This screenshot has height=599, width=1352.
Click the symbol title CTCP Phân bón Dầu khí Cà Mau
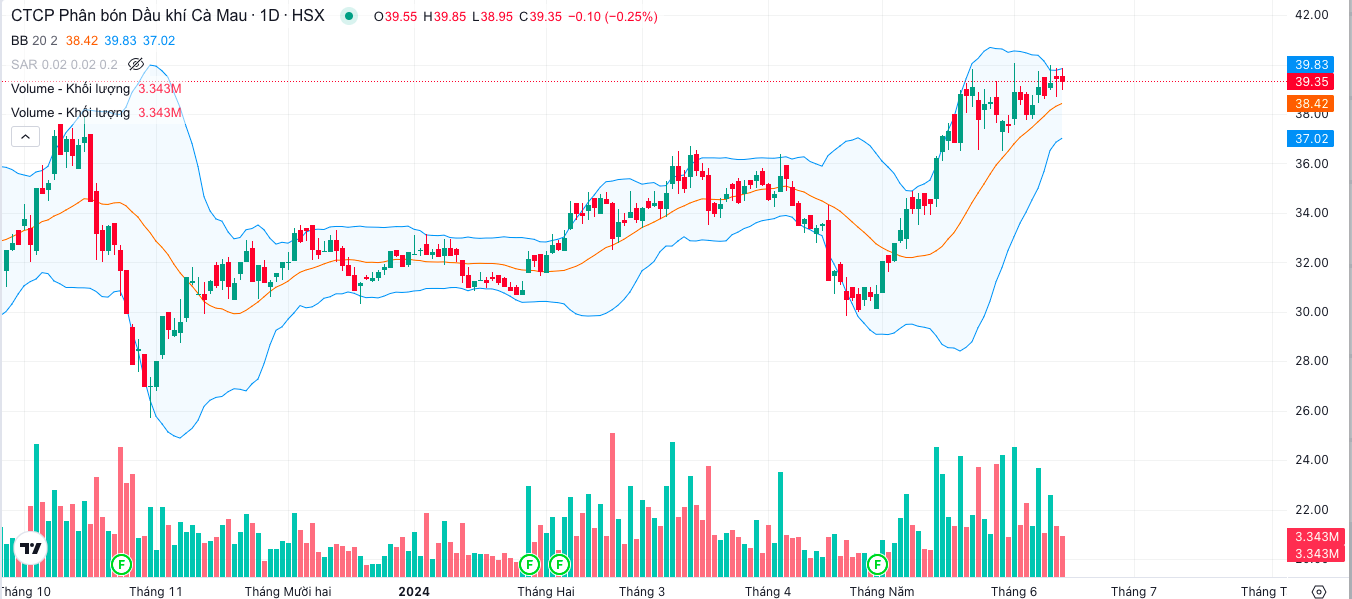128,16
